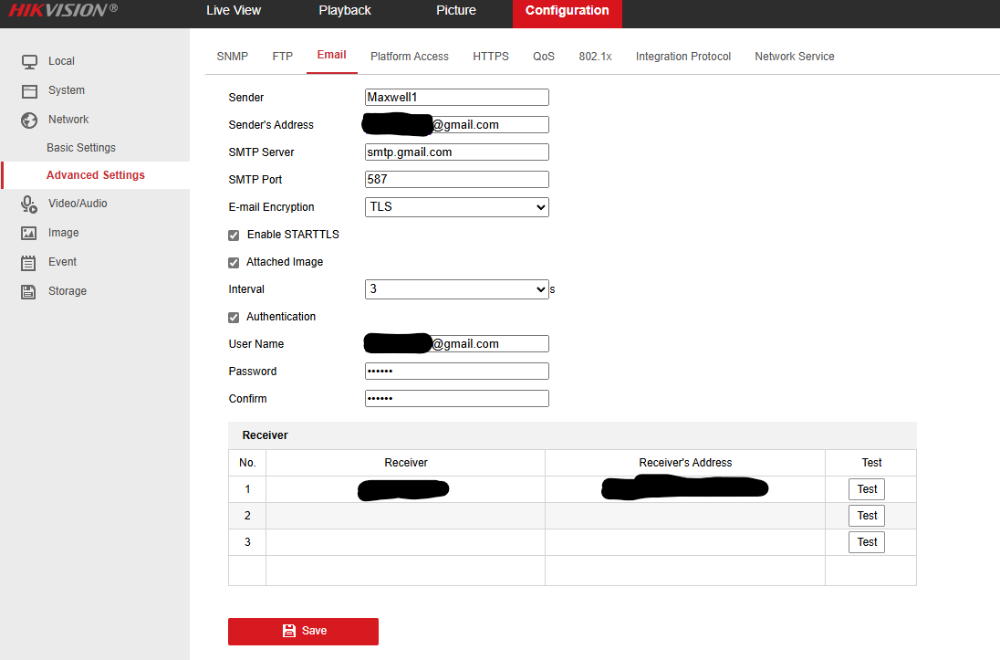Click the Password input field
This screenshot has height=660, width=1000.
pyautogui.click(x=457, y=371)
